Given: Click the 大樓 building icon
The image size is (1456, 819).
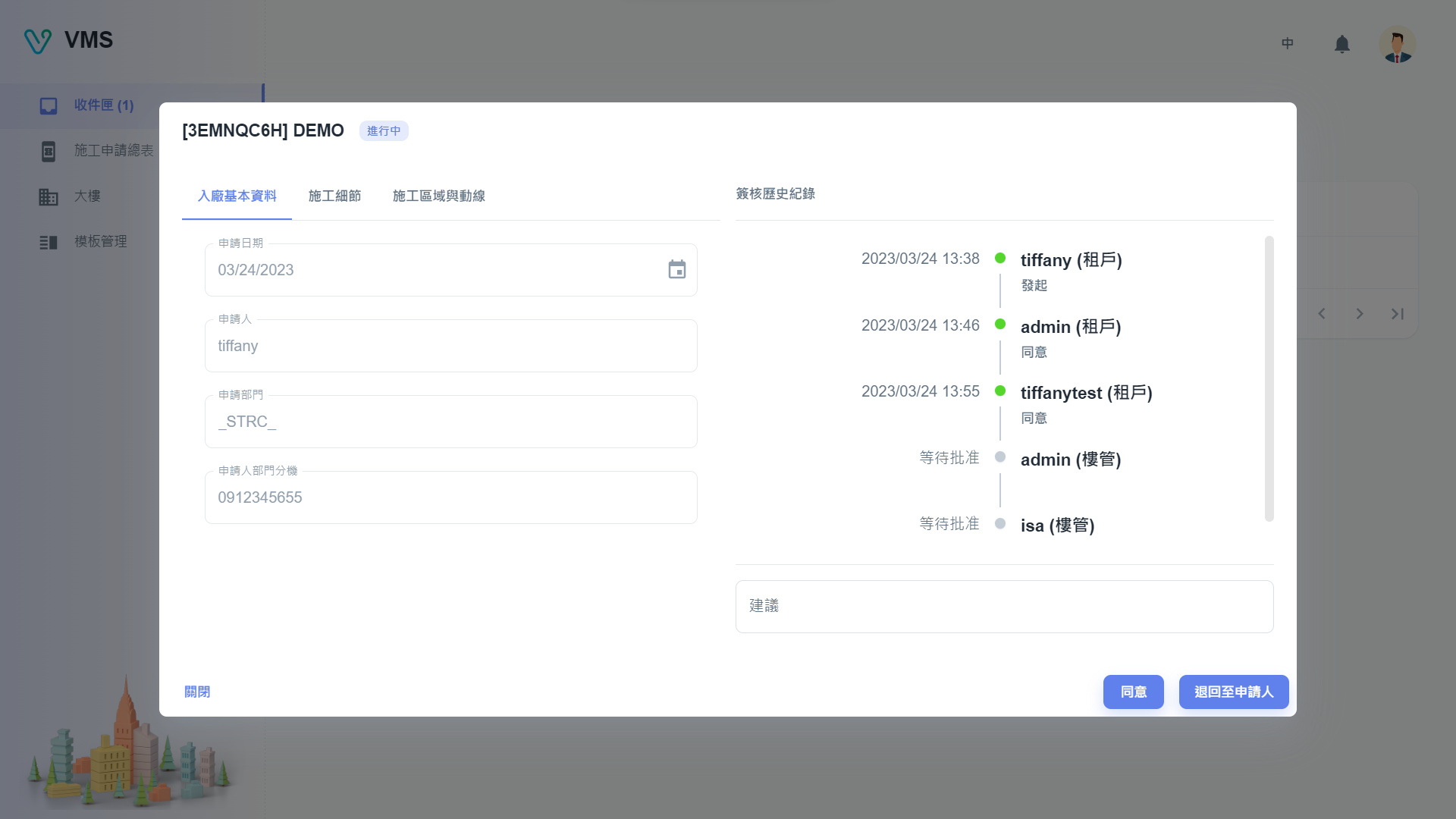Looking at the screenshot, I should click(49, 196).
